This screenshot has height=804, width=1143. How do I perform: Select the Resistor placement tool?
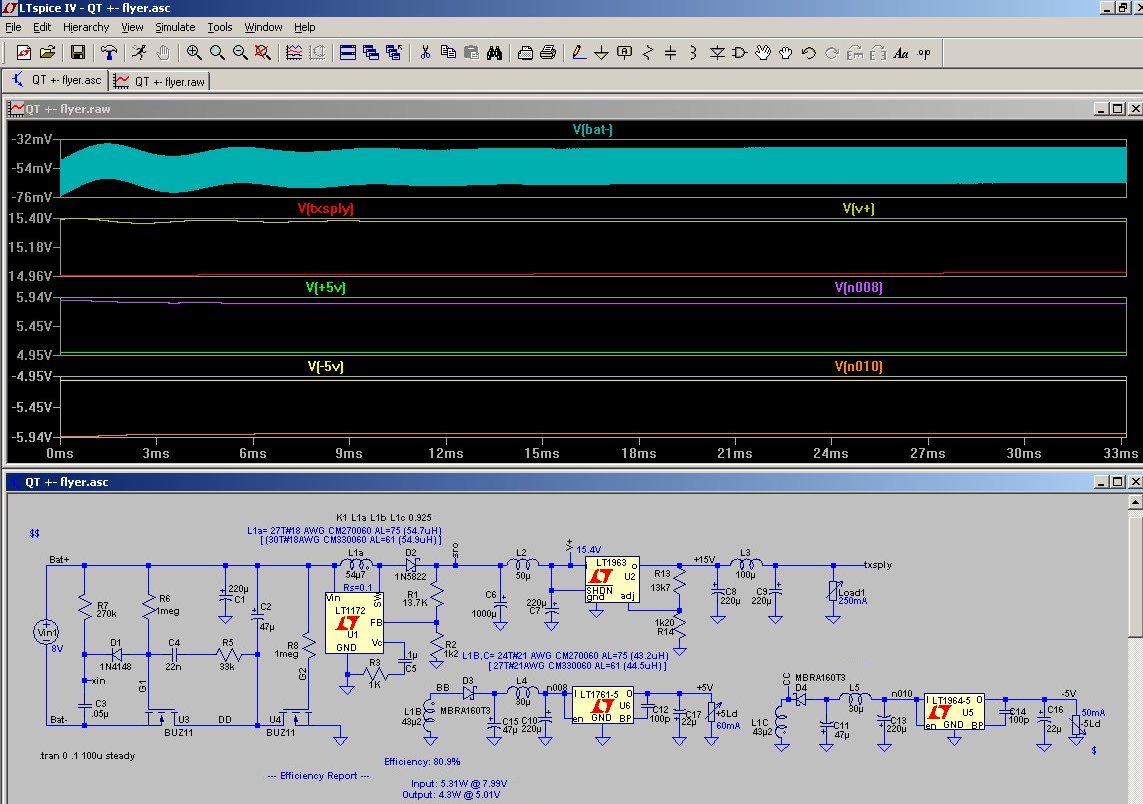(648, 52)
